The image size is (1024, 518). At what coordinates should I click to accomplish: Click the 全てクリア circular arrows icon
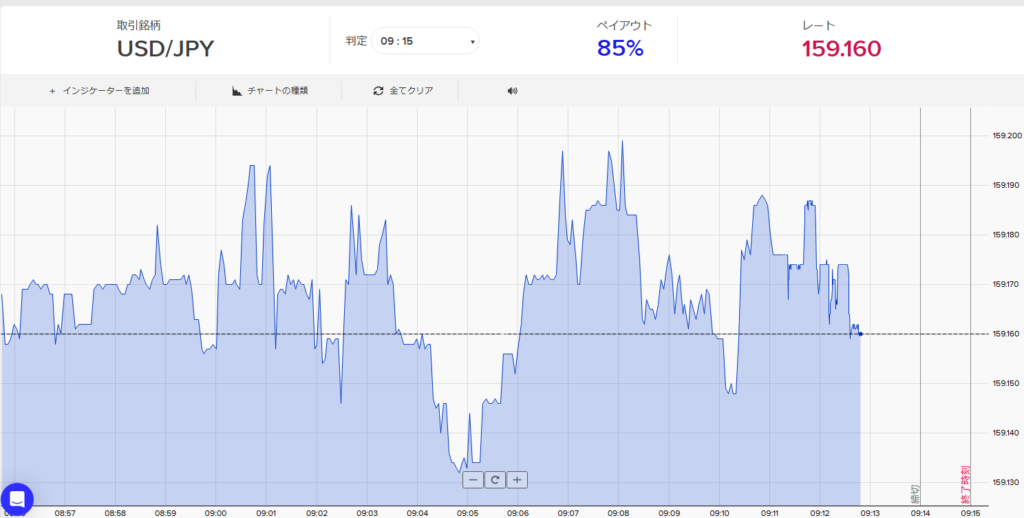point(378,91)
